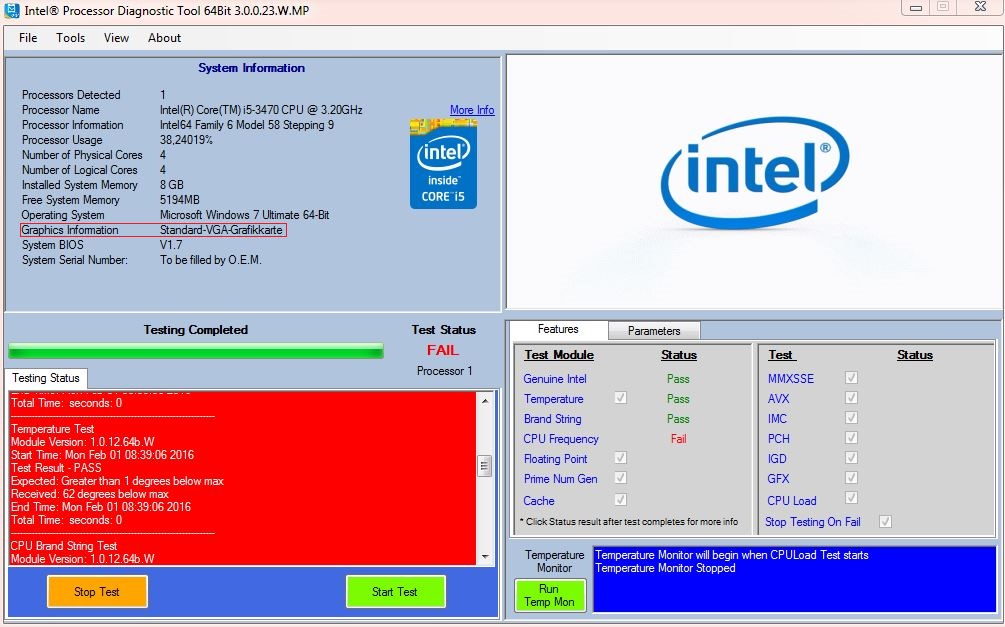The height and width of the screenshot is (627, 1005).
Task: Click the CPU Frequency module label
Action: click(561, 439)
